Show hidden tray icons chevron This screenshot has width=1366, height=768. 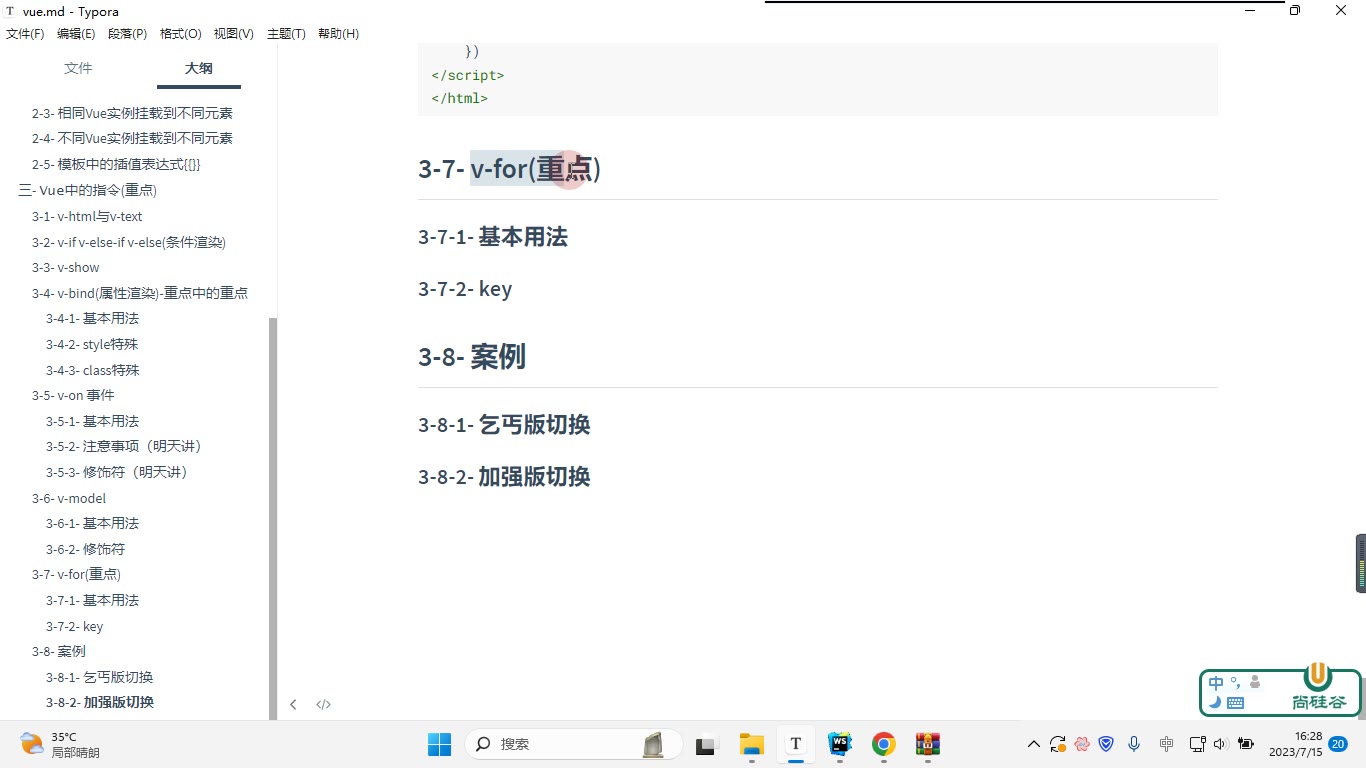click(1034, 744)
